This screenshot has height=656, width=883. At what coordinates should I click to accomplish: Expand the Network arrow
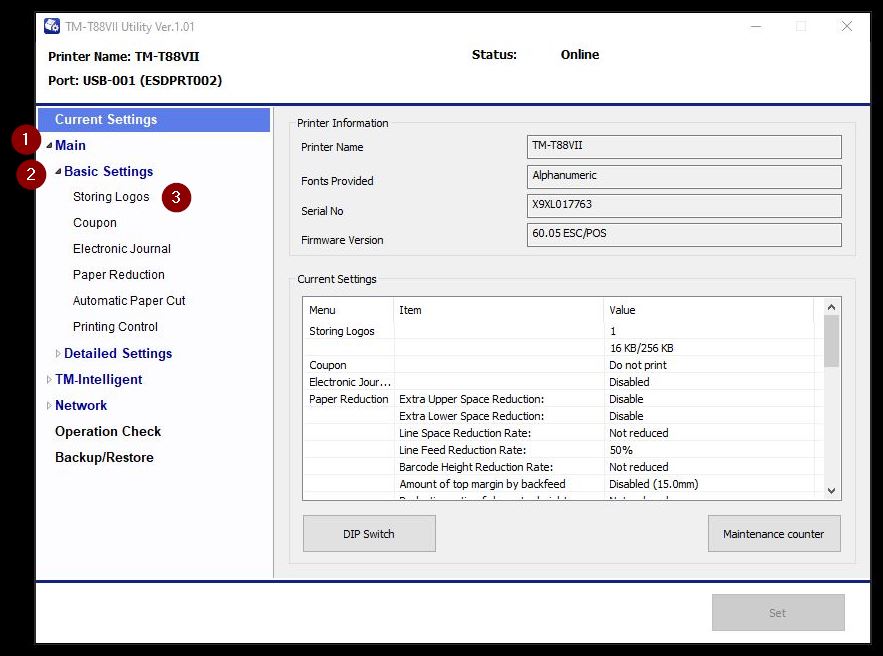(x=49, y=405)
